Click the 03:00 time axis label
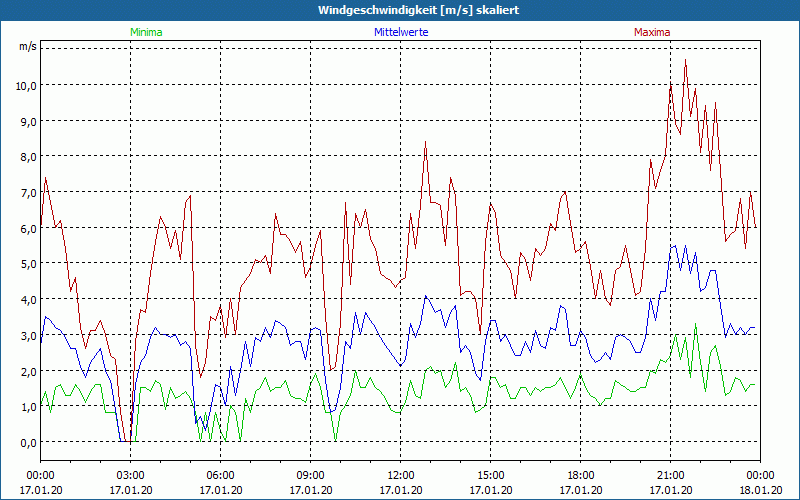Image resolution: width=800 pixels, height=500 pixels. click(x=131, y=476)
